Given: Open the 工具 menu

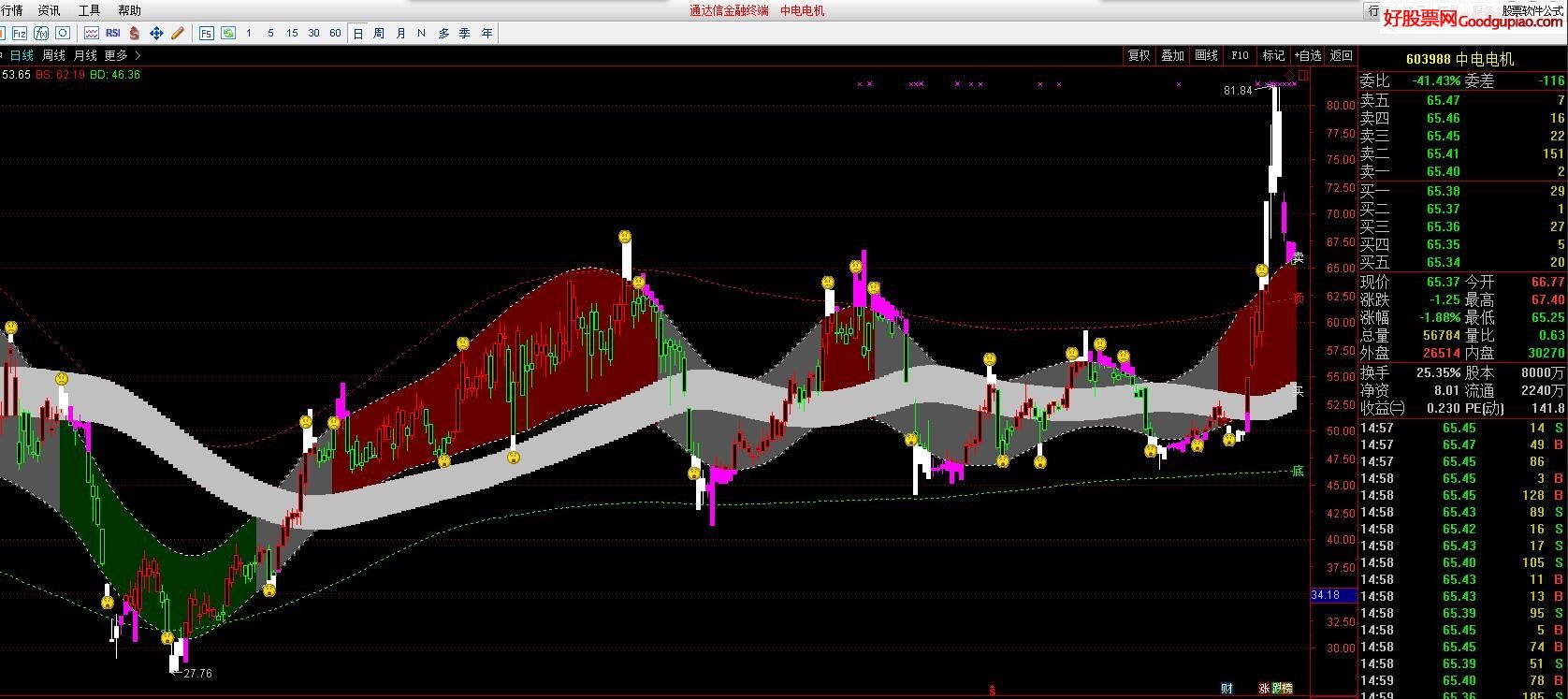Looking at the screenshot, I should click(90, 10).
